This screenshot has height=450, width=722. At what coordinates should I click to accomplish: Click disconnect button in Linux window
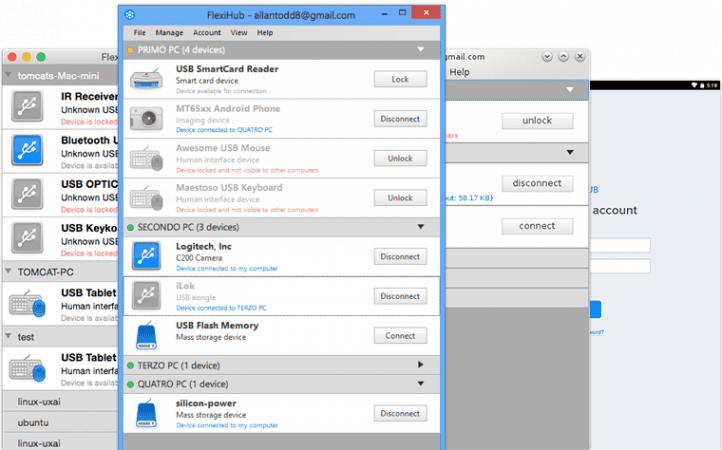537,183
